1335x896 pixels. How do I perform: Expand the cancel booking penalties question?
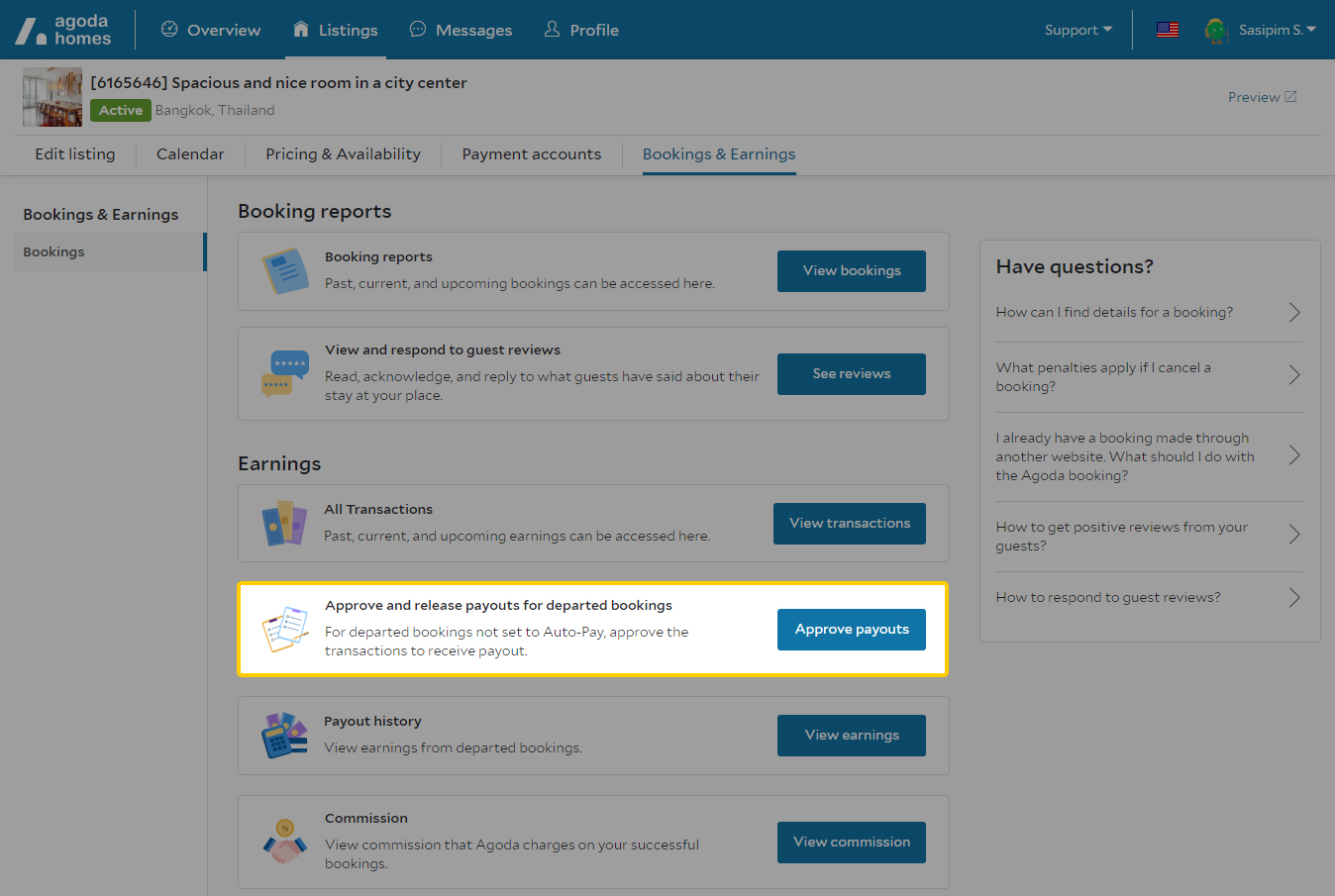click(1149, 377)
